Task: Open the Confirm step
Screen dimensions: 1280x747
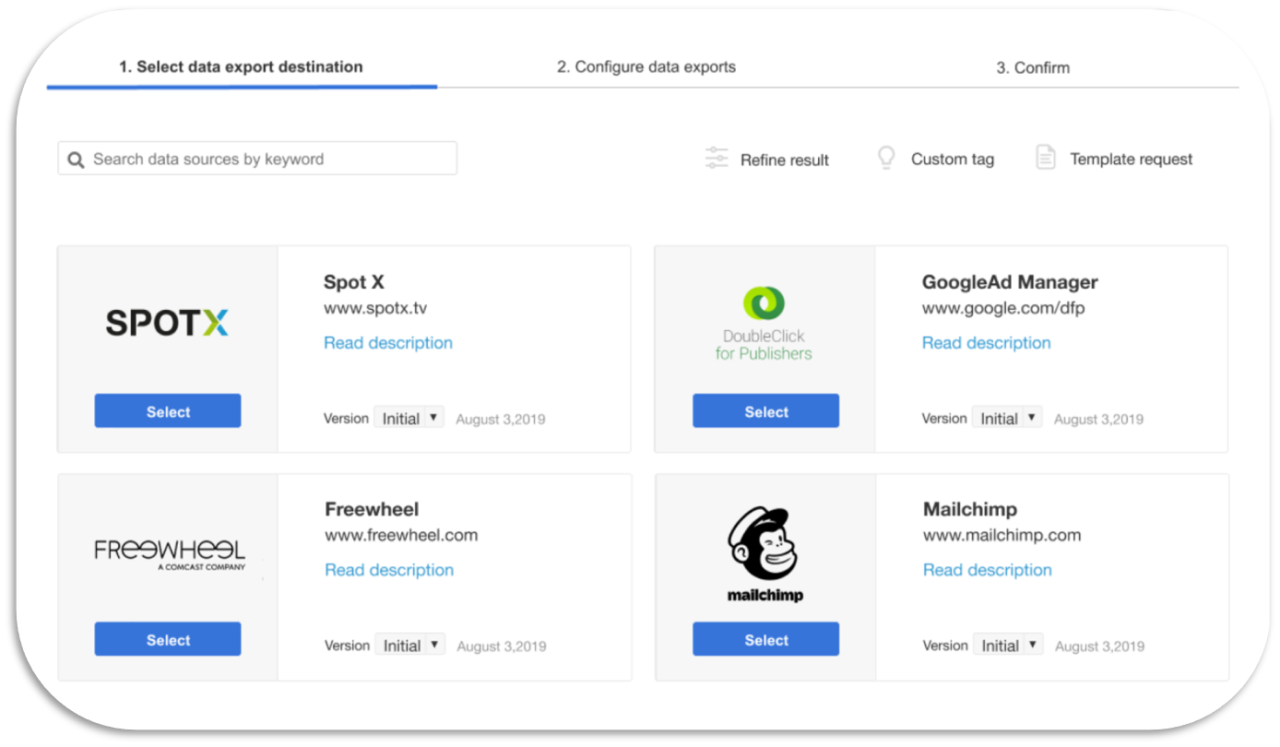Action: 1032,67
